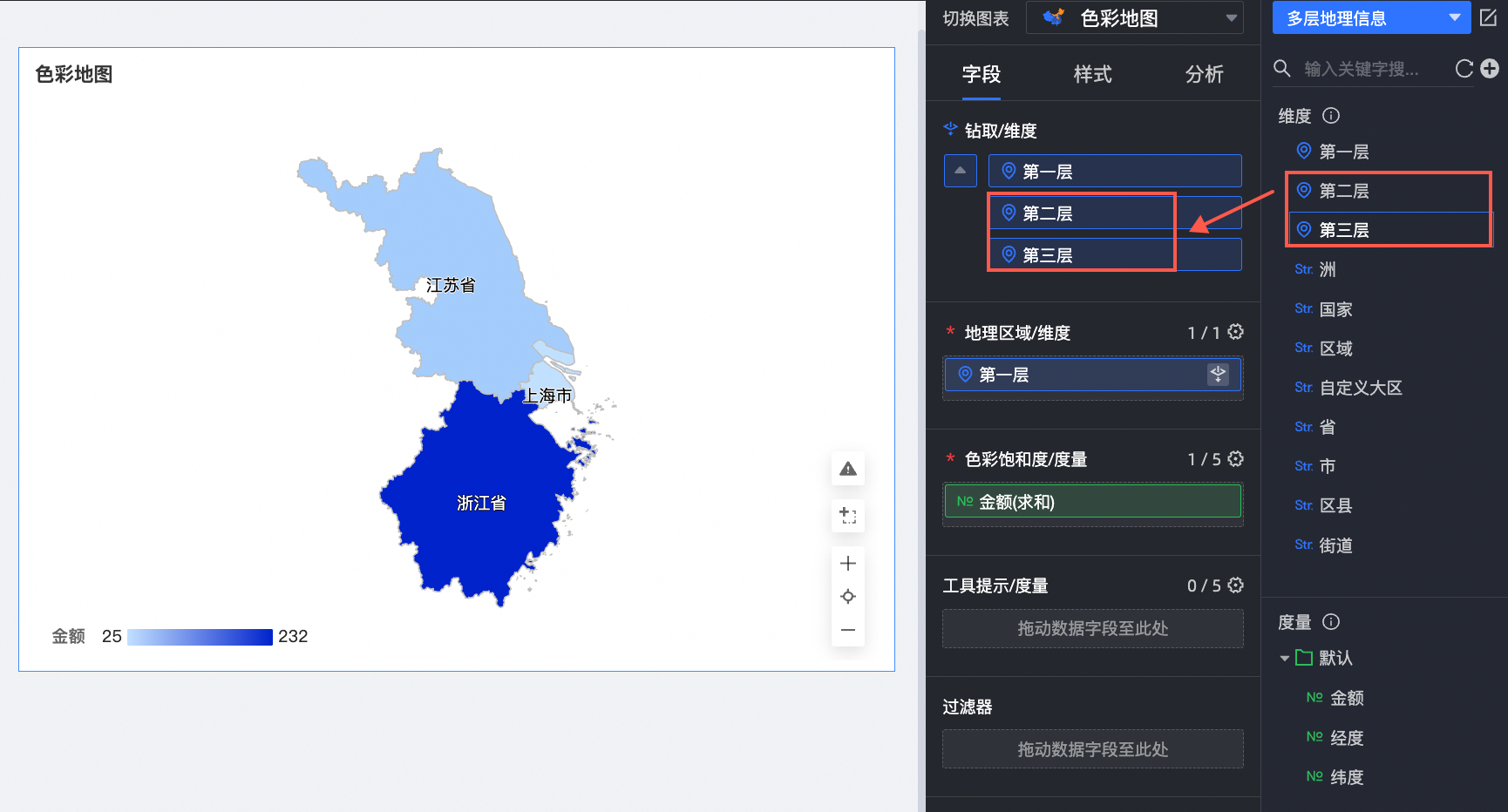
Task: Zoom in on the map
Action: [x=848, y=564]
